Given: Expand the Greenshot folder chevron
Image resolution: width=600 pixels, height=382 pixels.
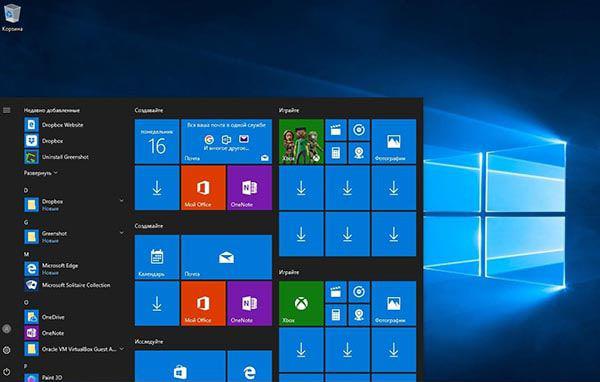Looking at the screenshot, I should click(x=121, y=232).
